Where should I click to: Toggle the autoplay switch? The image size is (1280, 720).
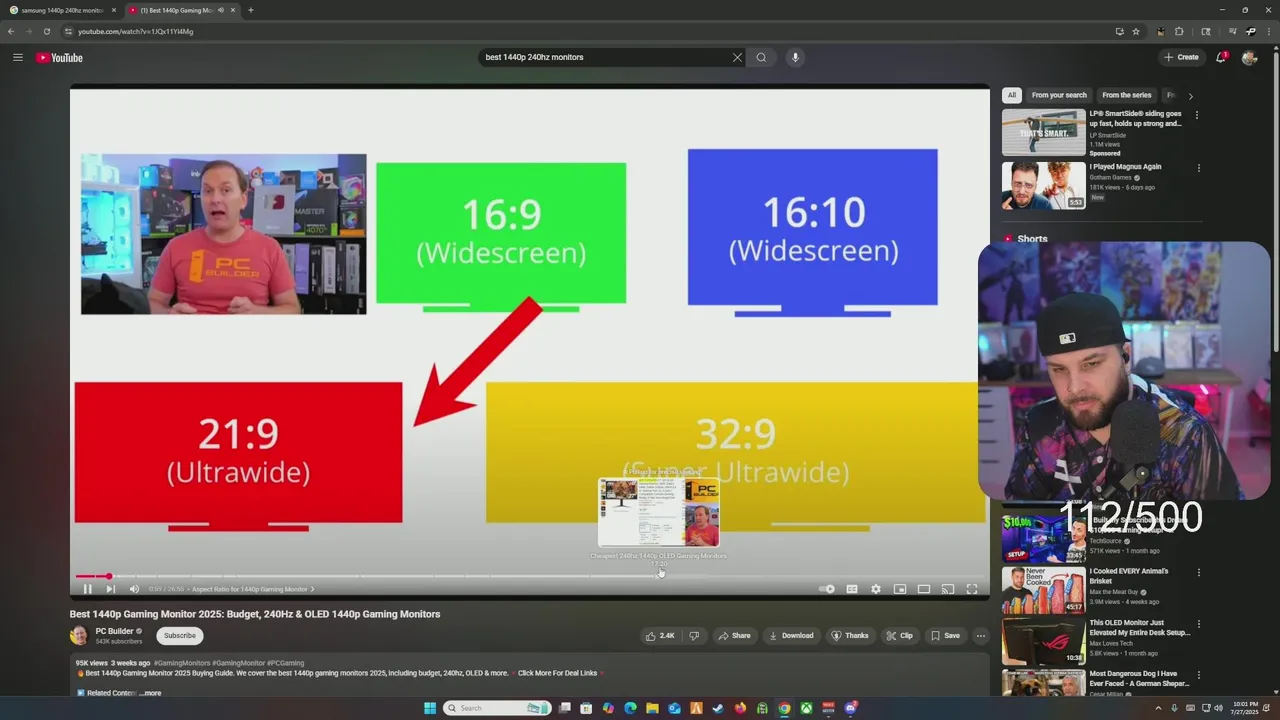pos(827,589)
